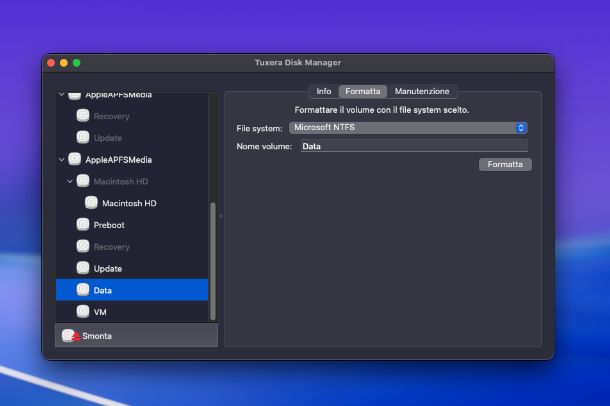Select the white Macintosh HD child volume

132,203
